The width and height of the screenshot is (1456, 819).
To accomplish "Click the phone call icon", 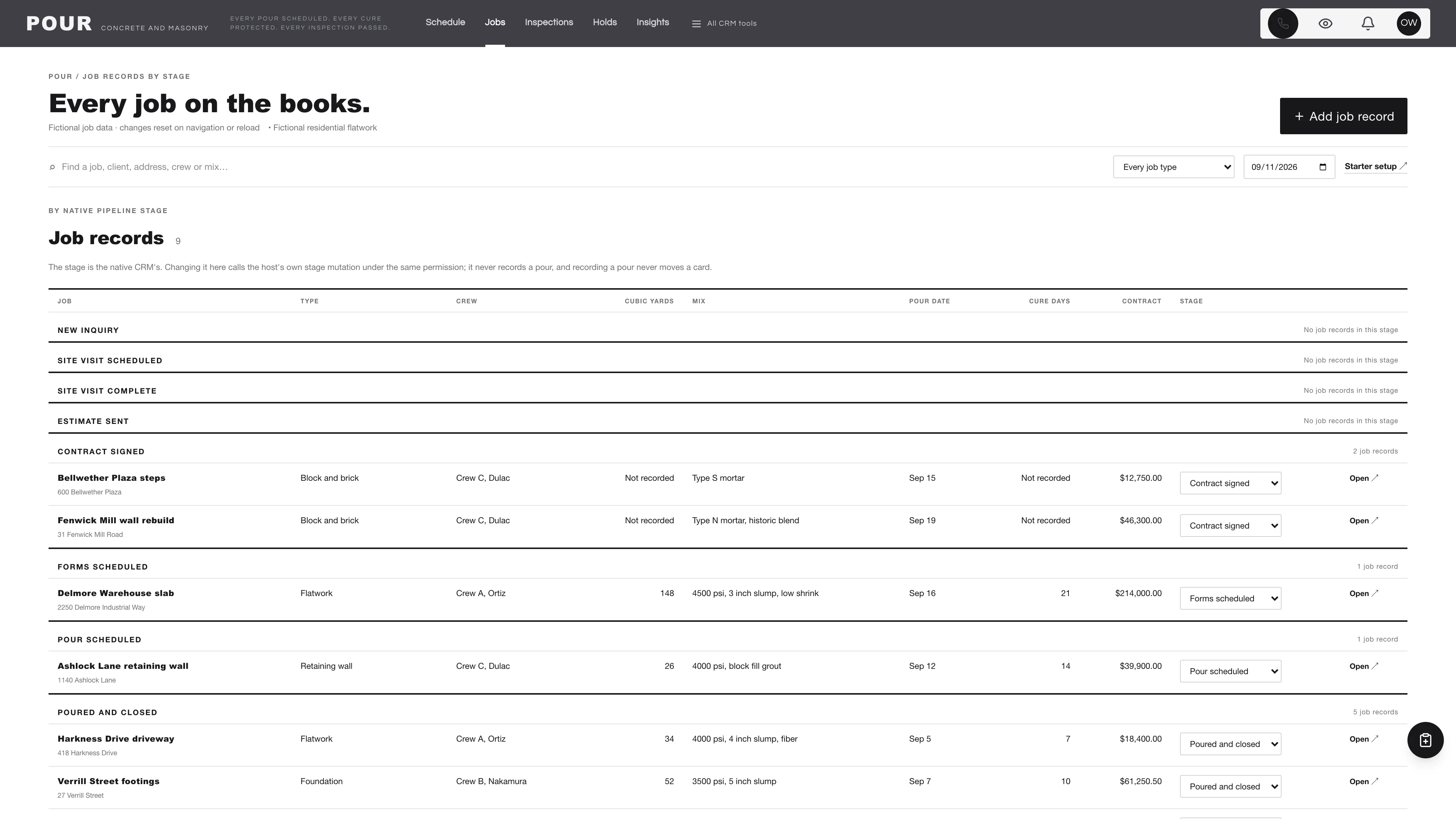I will 1282,23.
